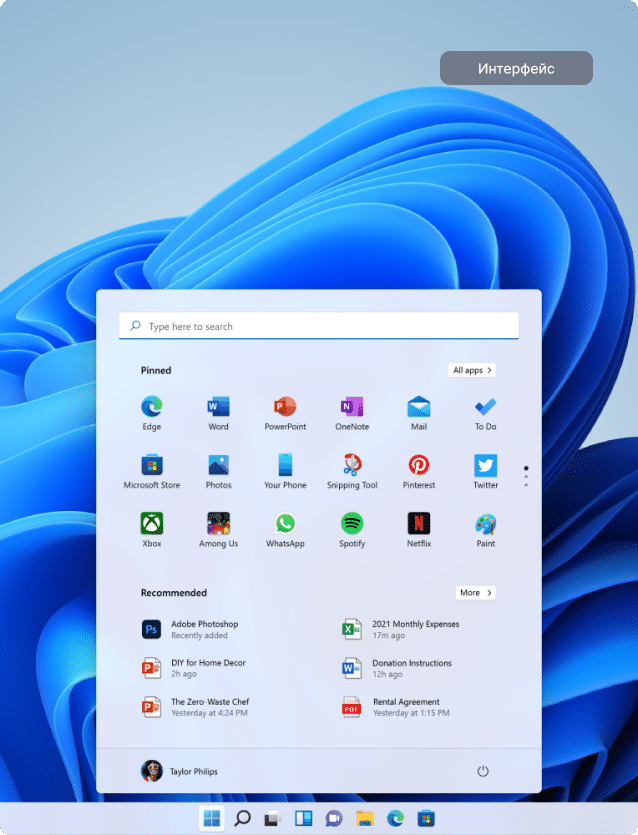This screenshot has height=835, width=638.
Task: Open Rental Agreement PDF
Action: coord(396,707)
